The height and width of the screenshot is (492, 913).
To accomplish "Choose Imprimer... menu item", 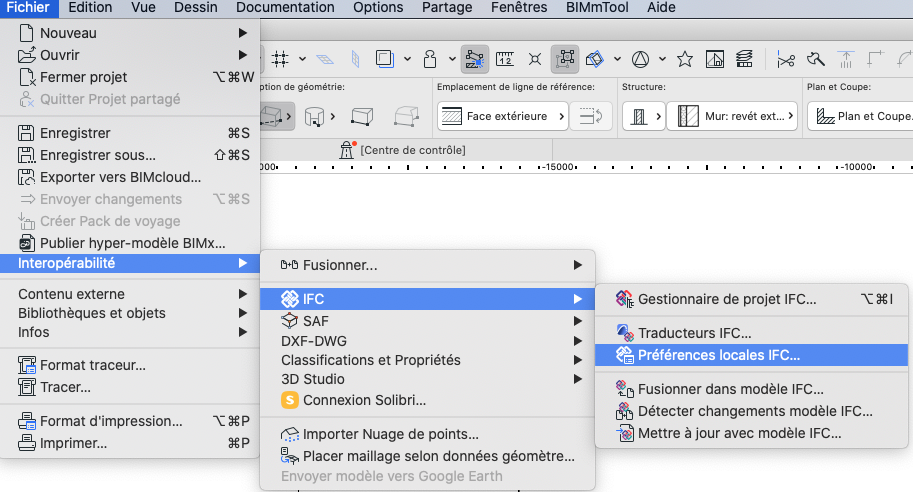I will (x=130, y=444).
